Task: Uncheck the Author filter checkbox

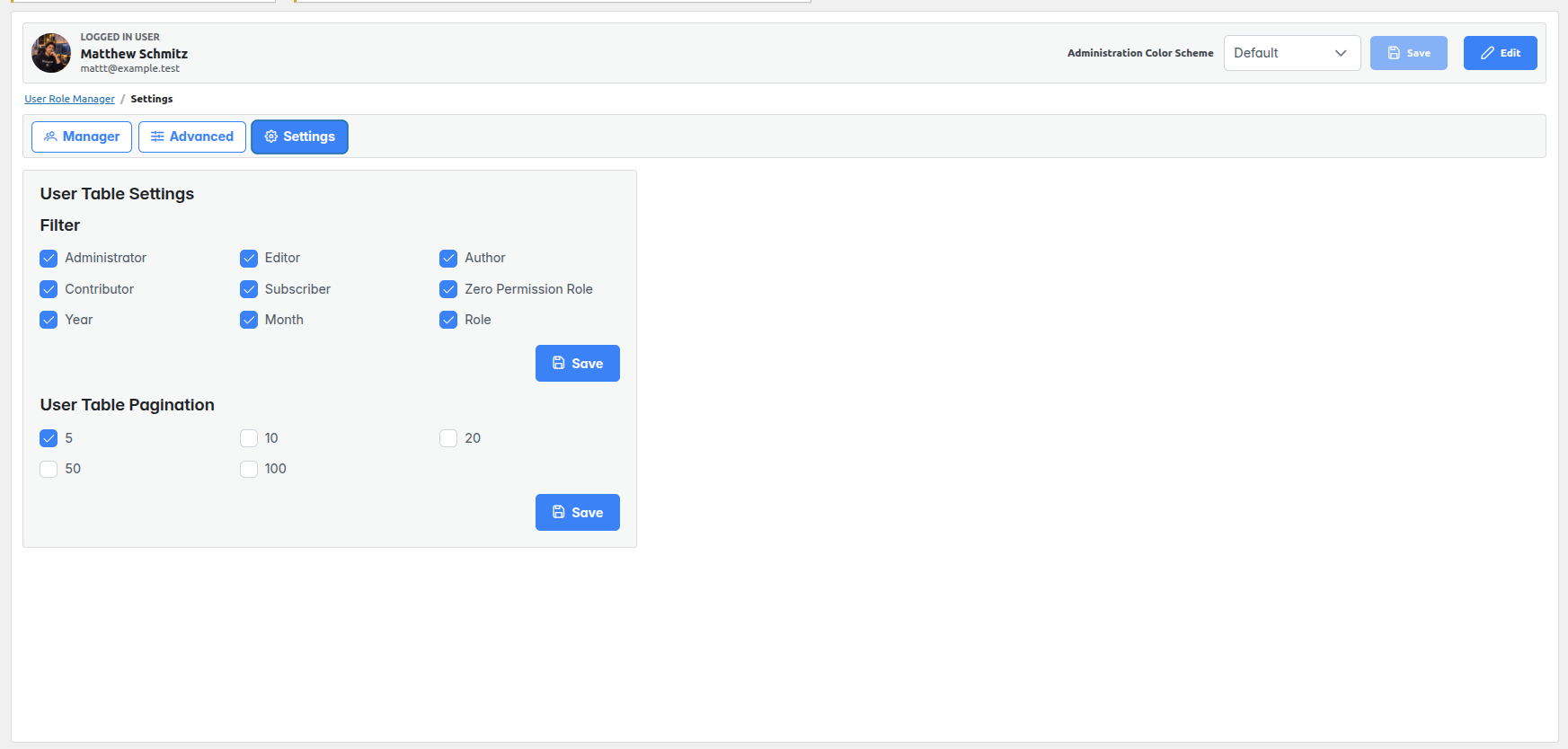Action: [x=448, y=259]
